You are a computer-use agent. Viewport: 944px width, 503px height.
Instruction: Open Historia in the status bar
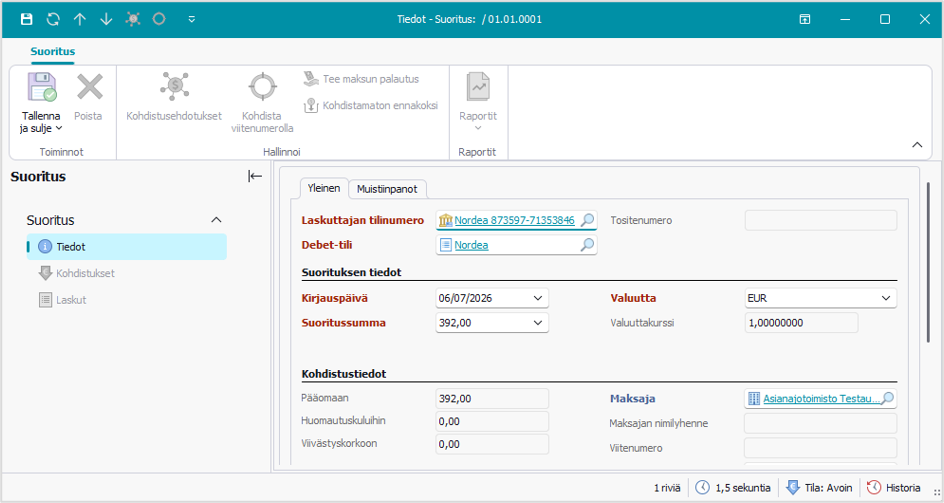[x=894, y=487]
